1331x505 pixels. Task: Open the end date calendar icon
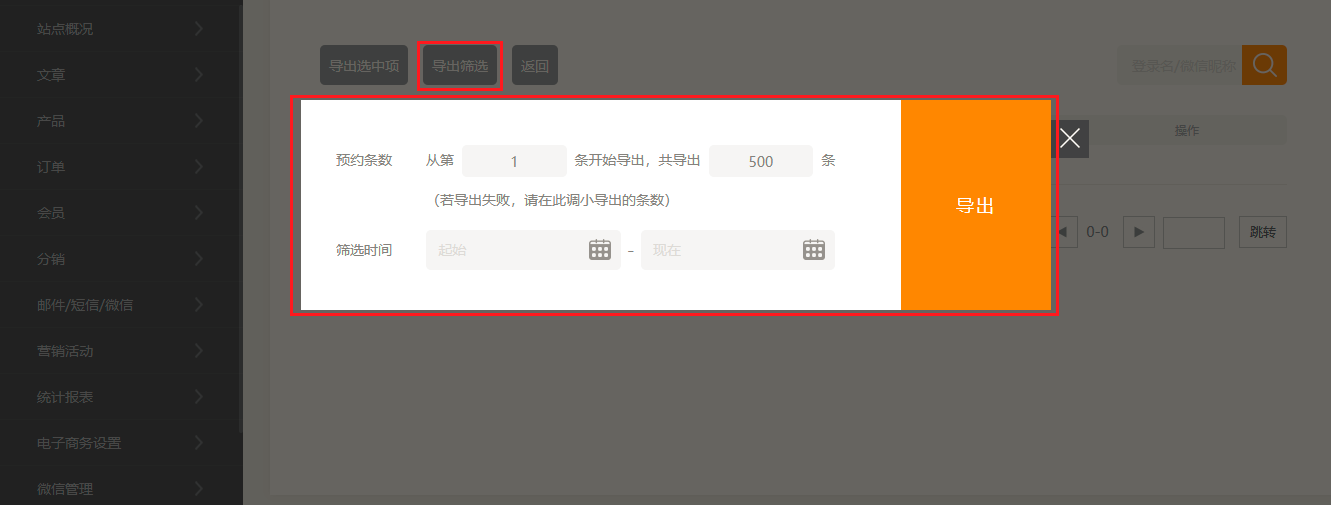pos(814,250)
